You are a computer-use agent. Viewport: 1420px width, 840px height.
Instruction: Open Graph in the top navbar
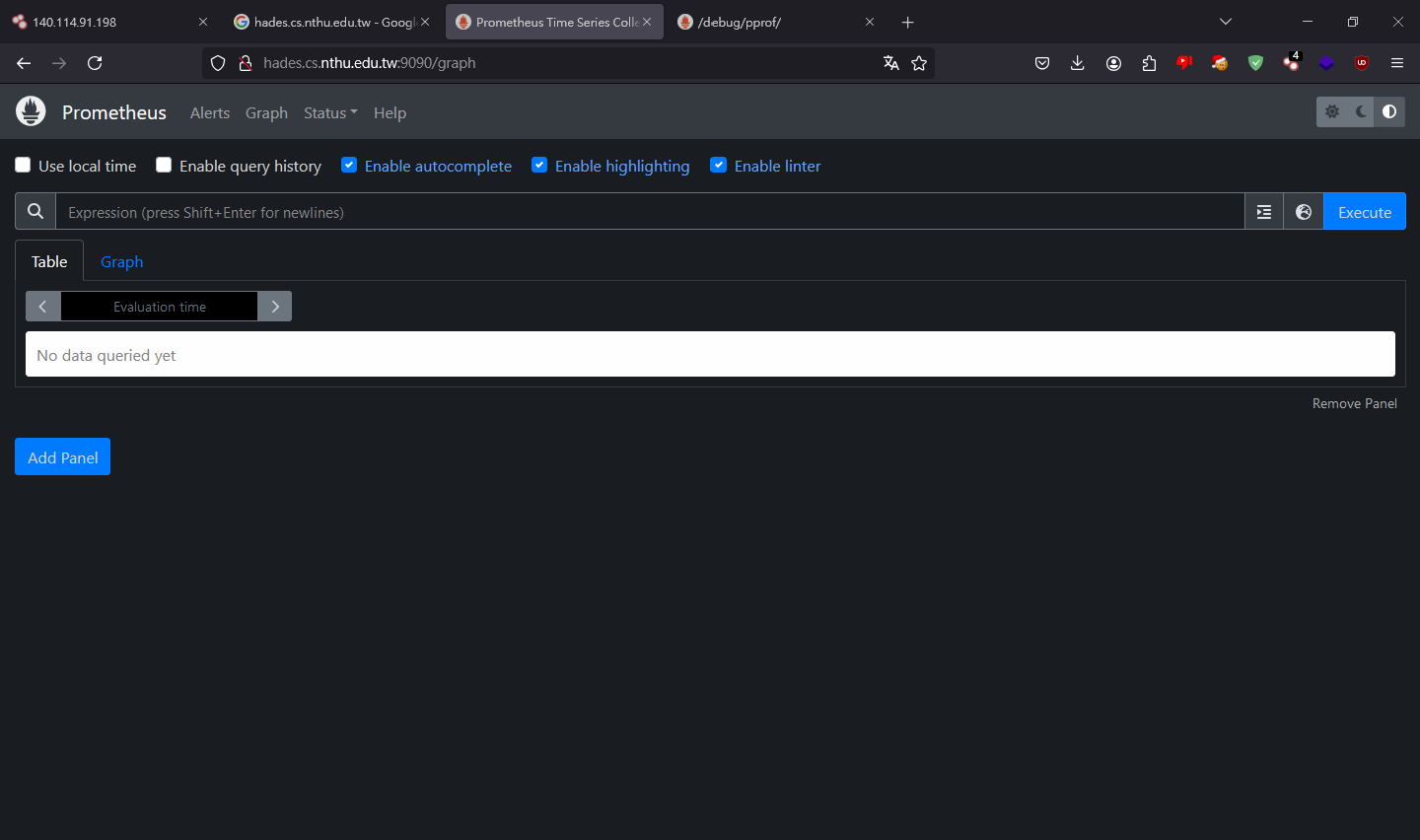point(266,112)
